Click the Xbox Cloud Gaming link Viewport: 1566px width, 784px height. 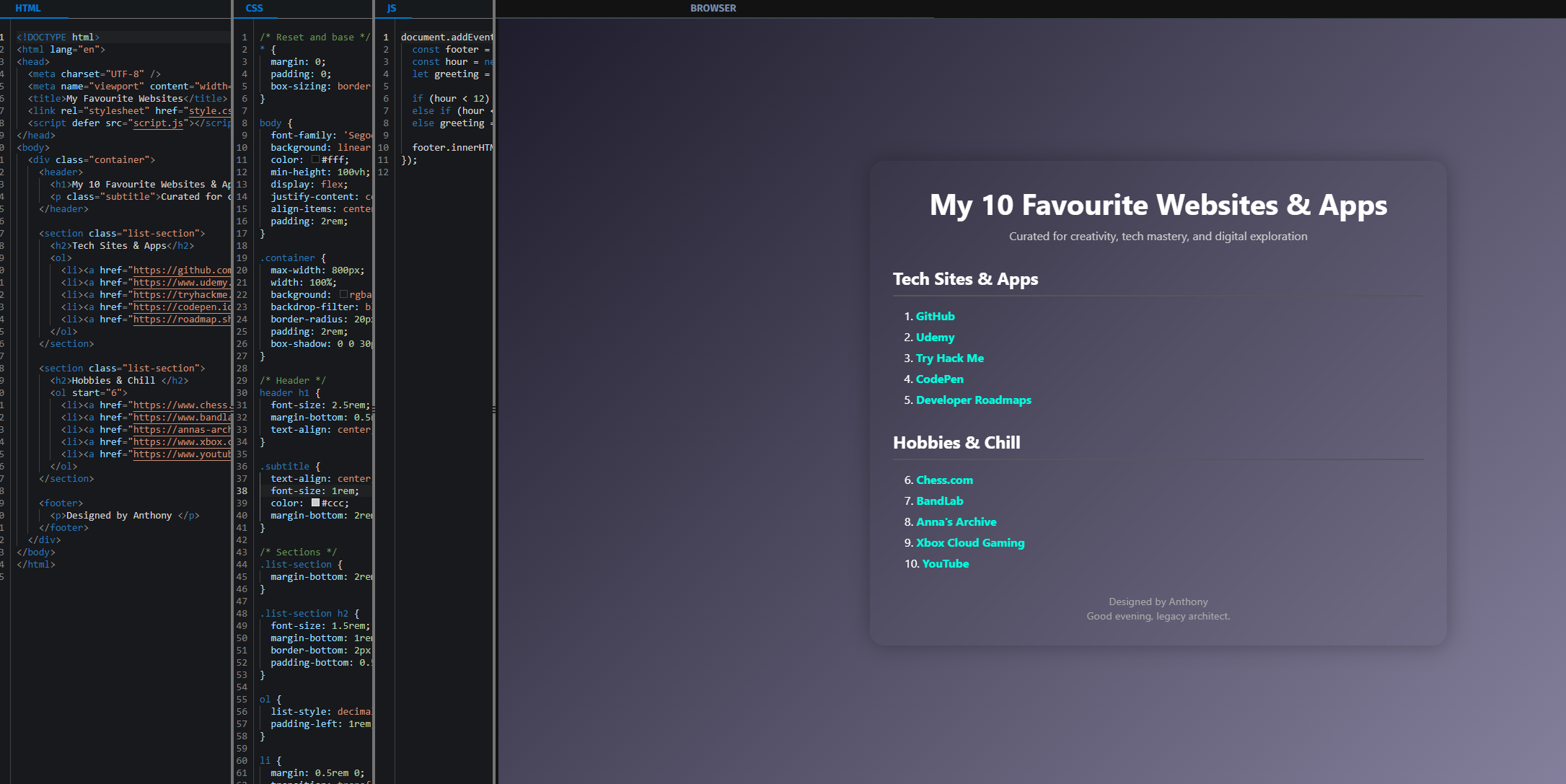point(969,542)
